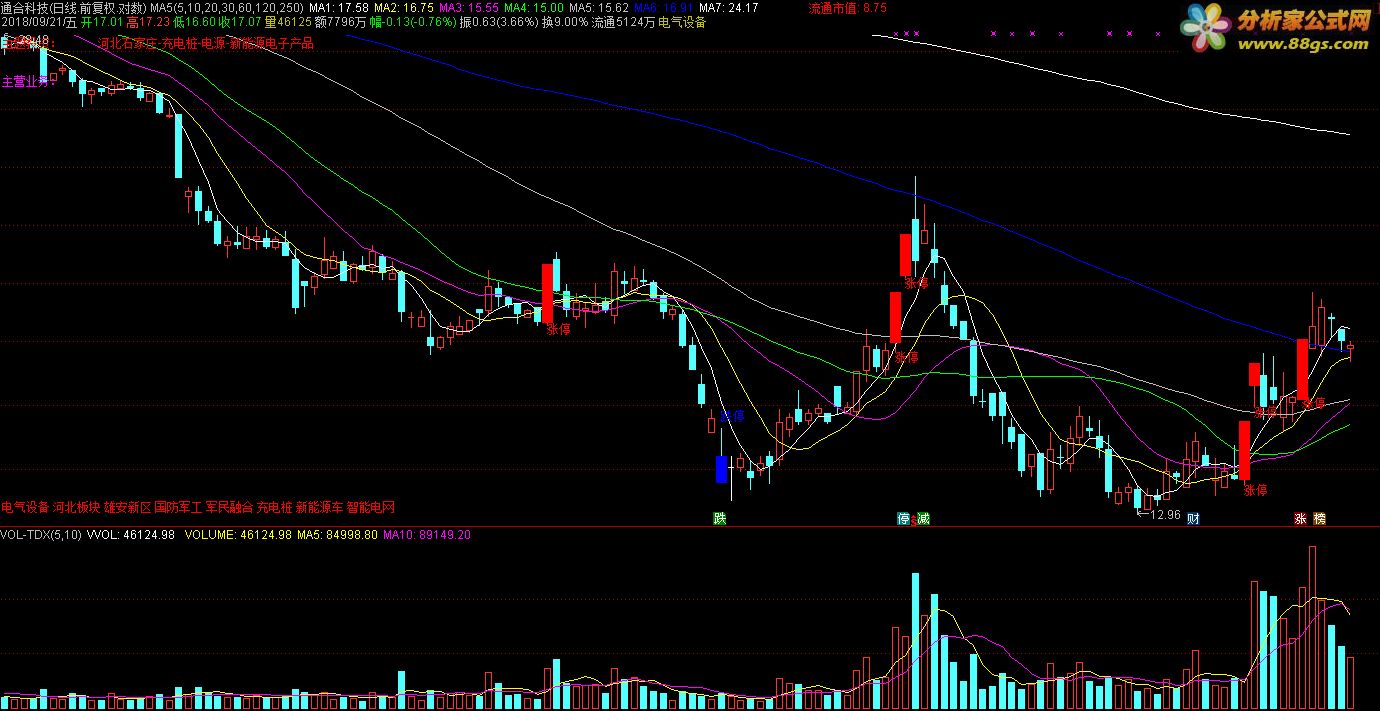Click the teal 停 event marker icon
Image resolution: width=1380 pixels, height=711 pixels.
click(x=904, y=519)
